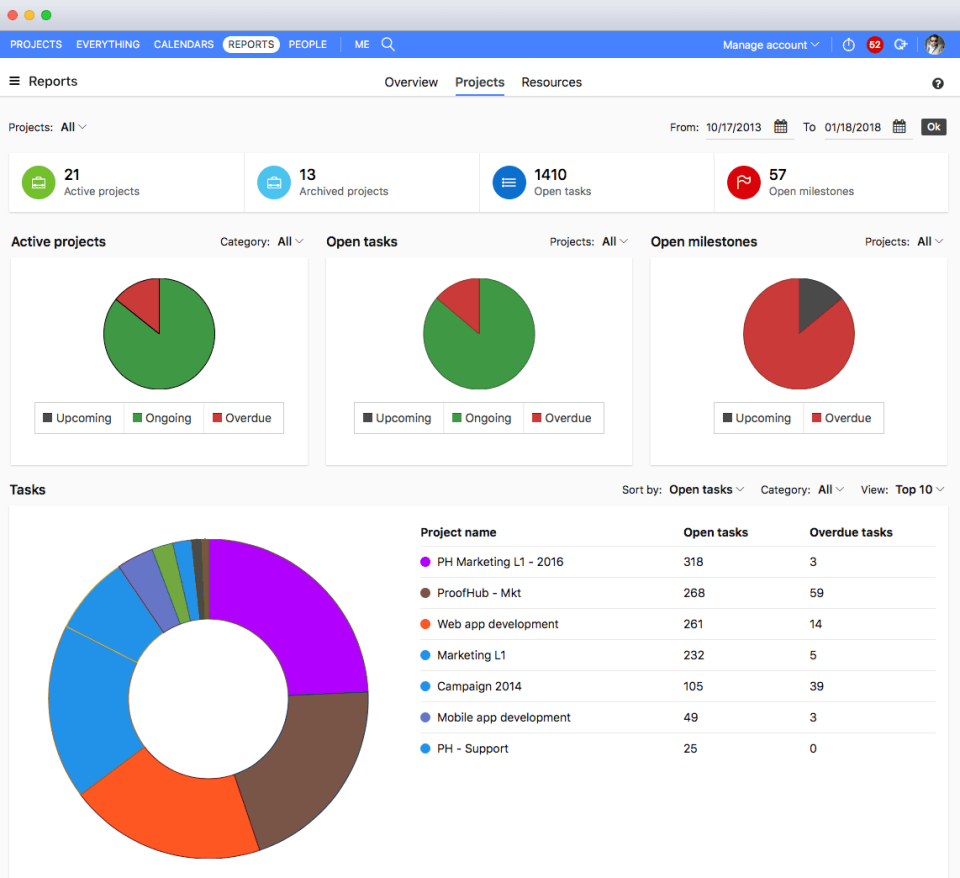Screen dimensions: 960x878
Task: Switch to the Overview tab
Action: pos(411,83)
